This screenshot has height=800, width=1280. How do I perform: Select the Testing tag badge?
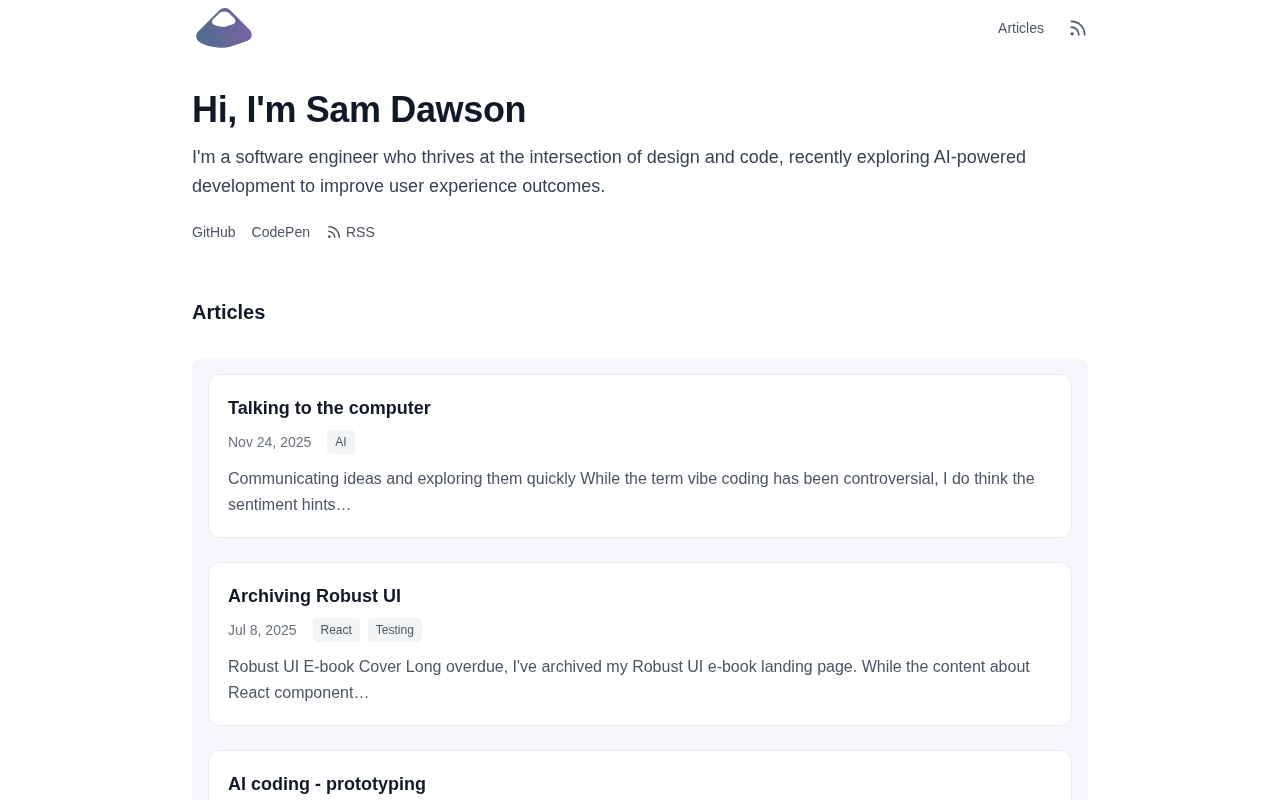tap(395, 630)
